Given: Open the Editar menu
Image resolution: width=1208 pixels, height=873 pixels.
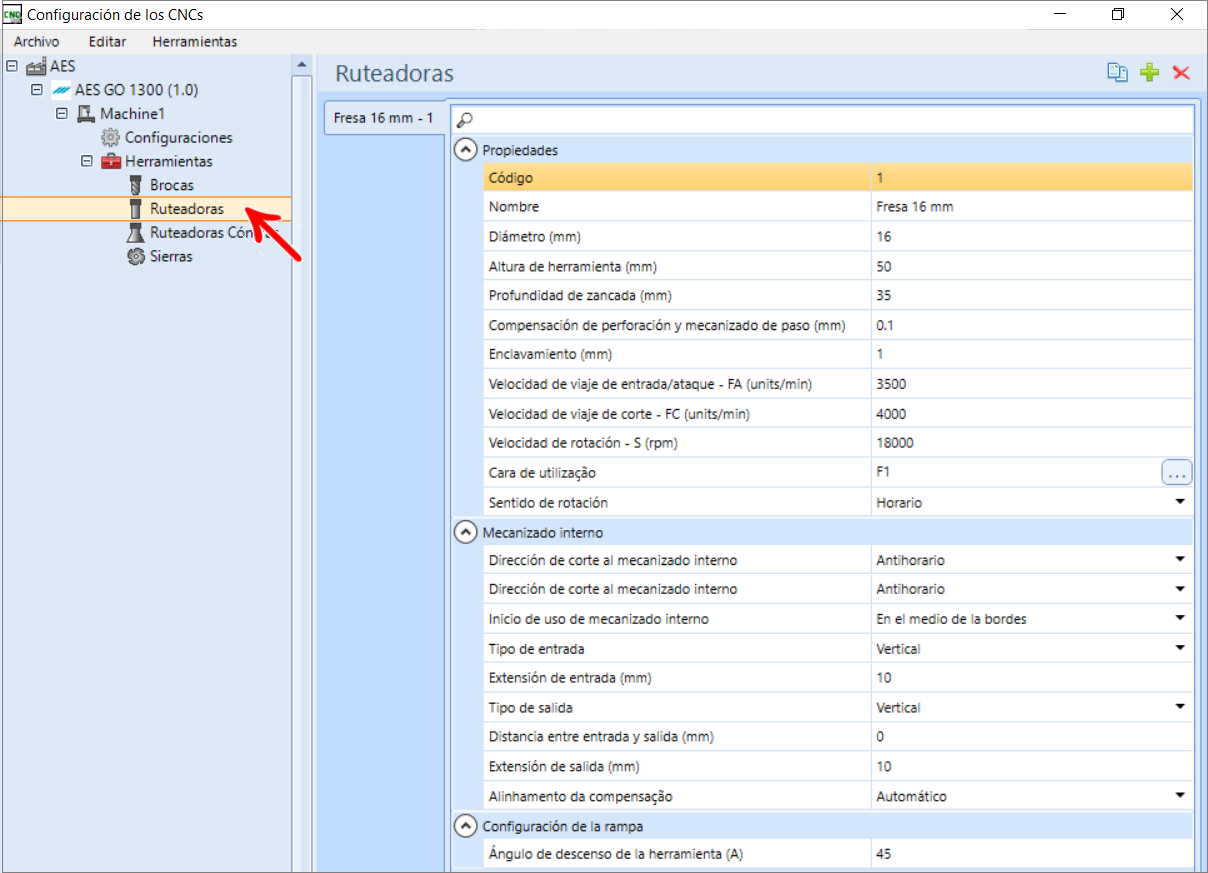Looking at the screenshot, I should pos(107,42).
